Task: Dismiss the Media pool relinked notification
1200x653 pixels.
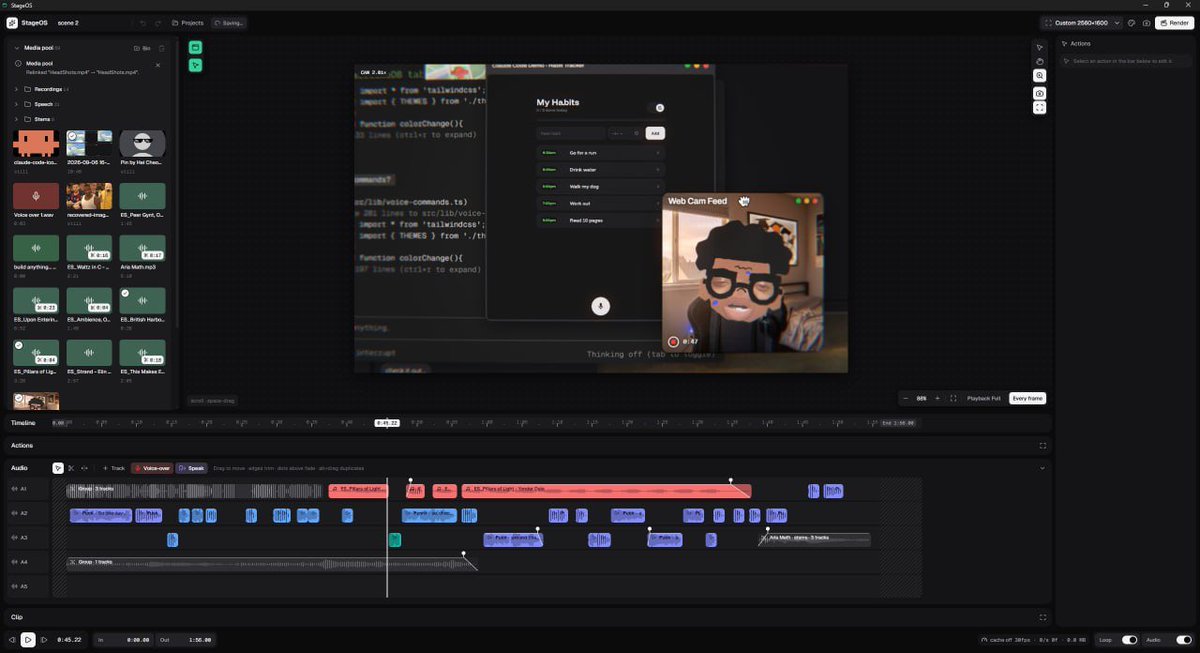Action: pos(158,65)
